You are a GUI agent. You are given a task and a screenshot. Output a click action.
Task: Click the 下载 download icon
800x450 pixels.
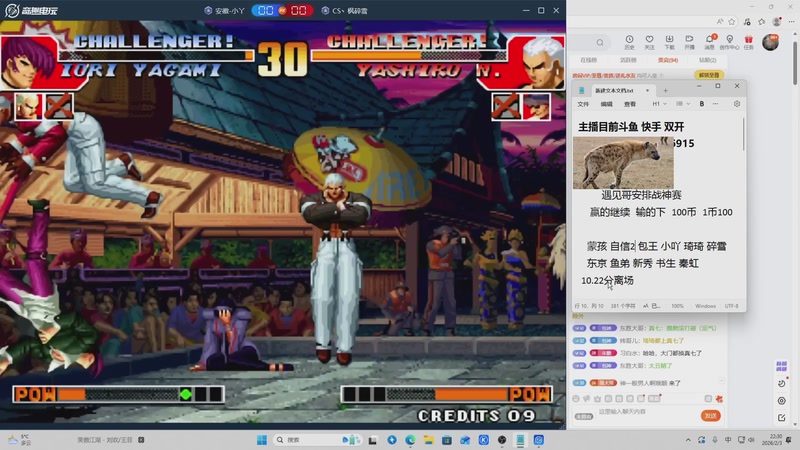coord(669,42)
